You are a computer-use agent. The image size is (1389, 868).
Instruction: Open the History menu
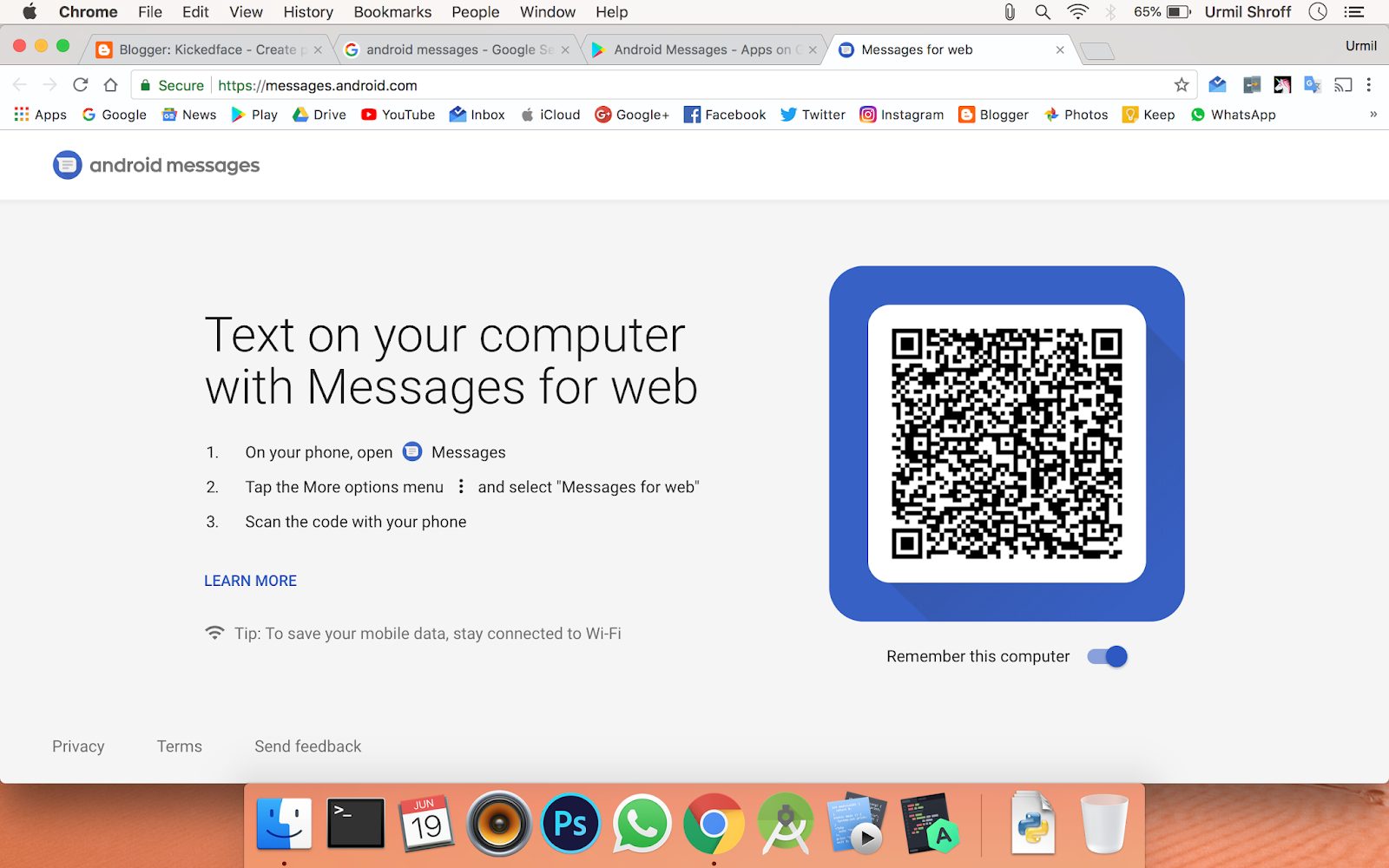[x=308, y=12]
